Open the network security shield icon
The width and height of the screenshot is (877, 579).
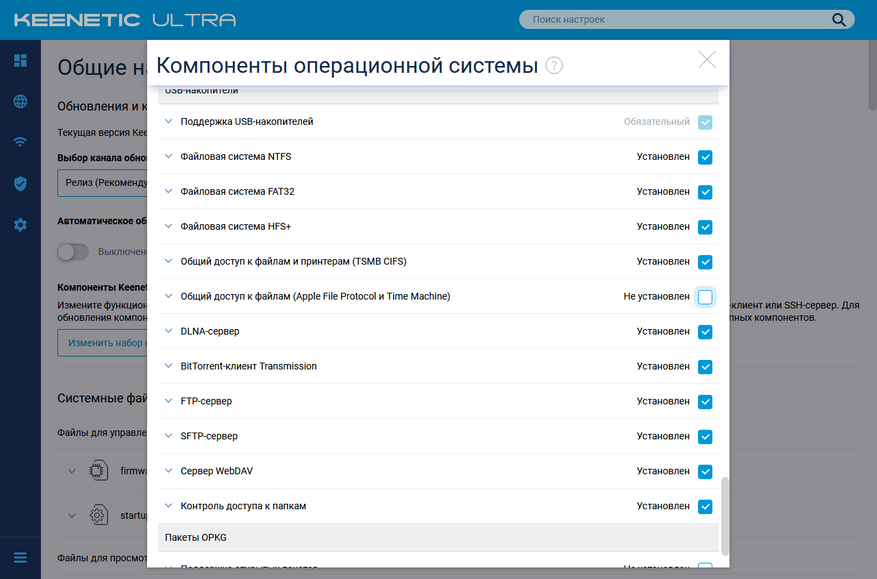(x=20, y=183)
